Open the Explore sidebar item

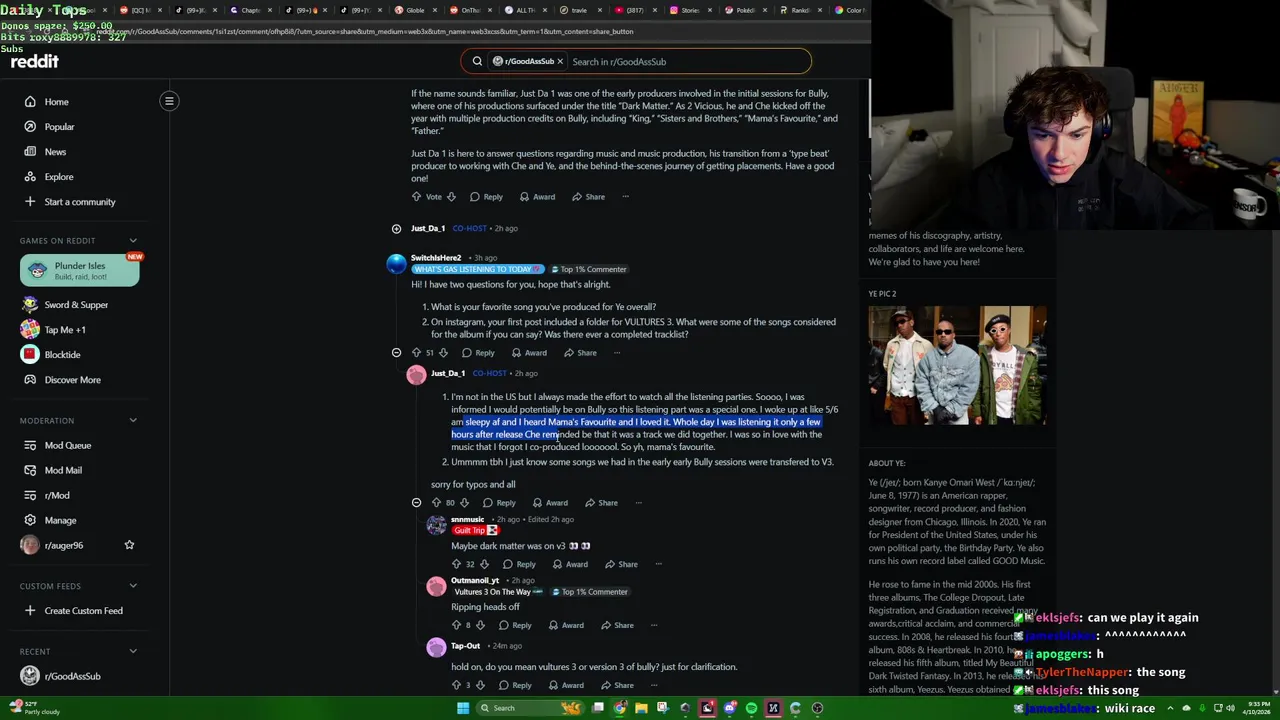(58, 177)
